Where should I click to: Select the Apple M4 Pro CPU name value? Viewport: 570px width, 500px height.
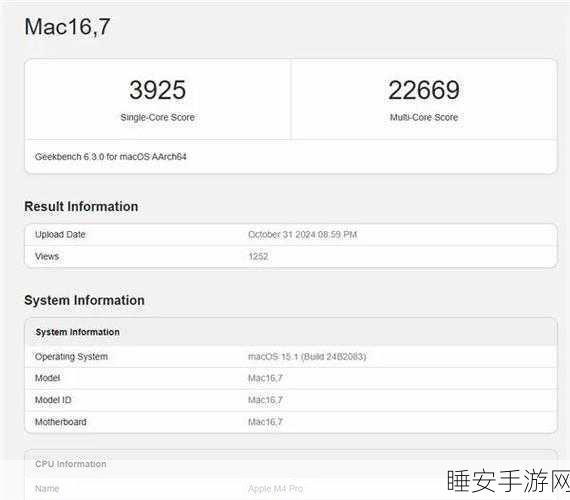click(276, 488)
